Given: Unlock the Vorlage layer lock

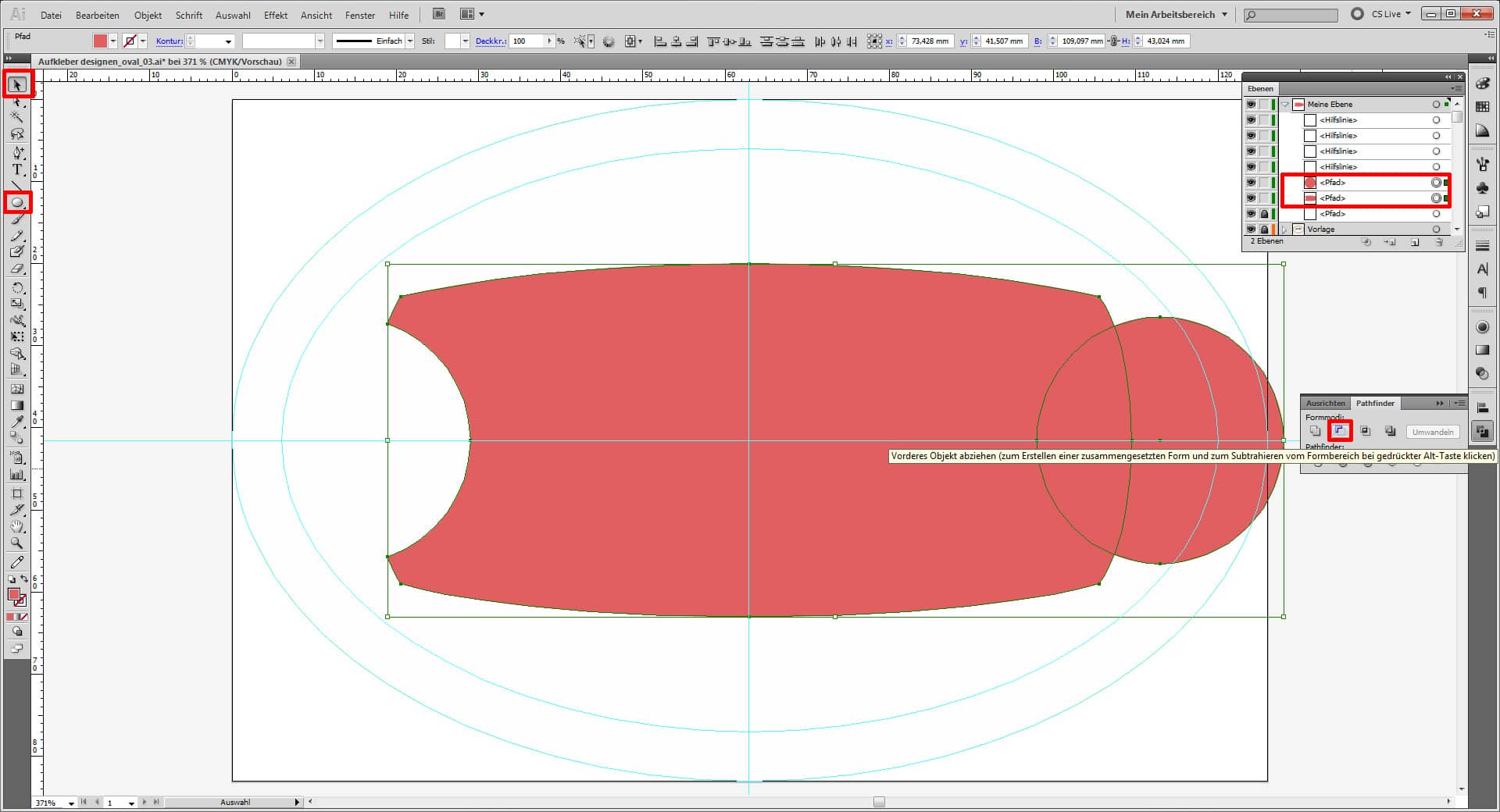Looking at the screenshot, I should tap(1264, 230).
